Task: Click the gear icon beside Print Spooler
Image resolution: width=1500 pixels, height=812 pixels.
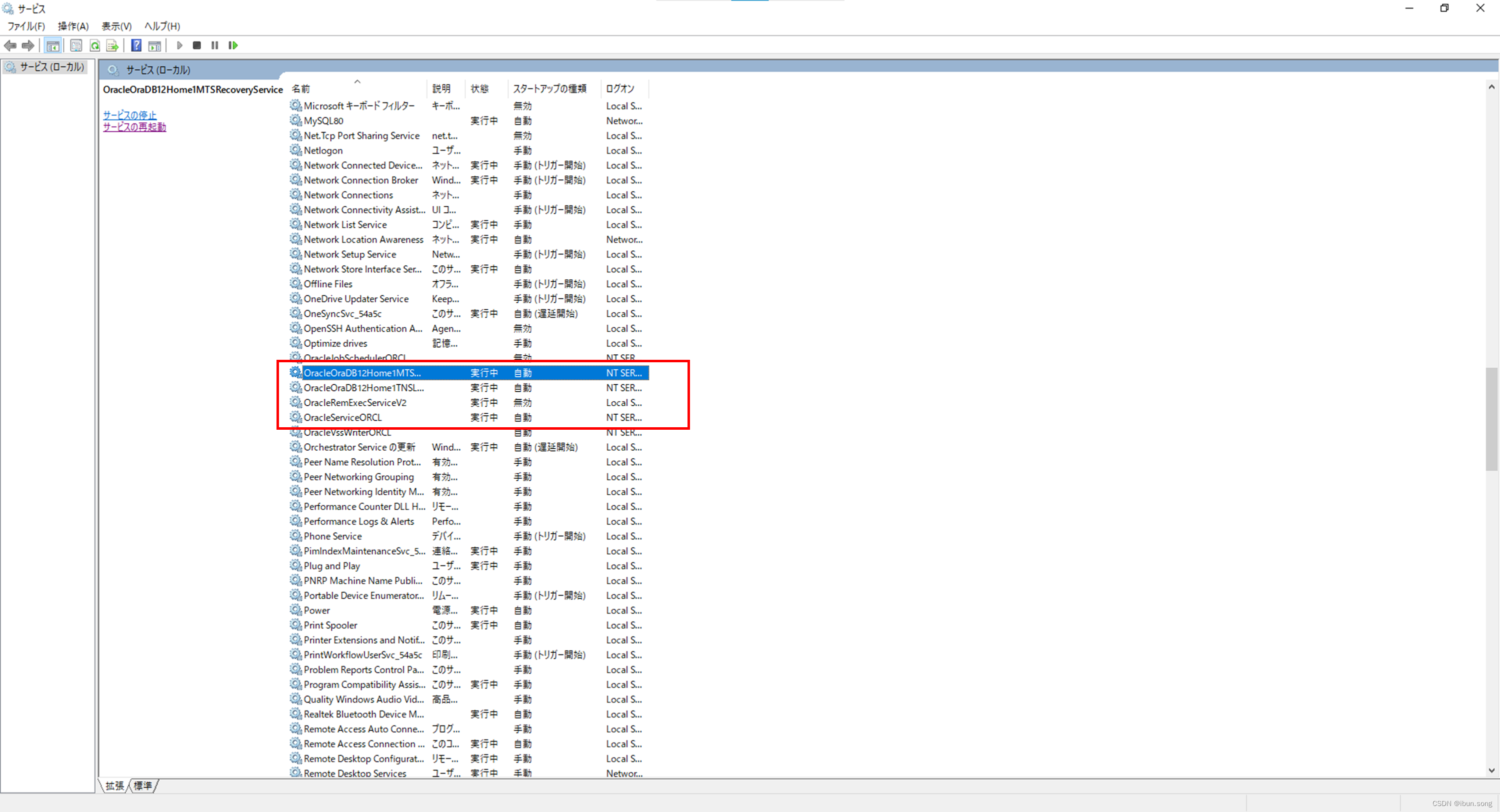Action: 296,625
